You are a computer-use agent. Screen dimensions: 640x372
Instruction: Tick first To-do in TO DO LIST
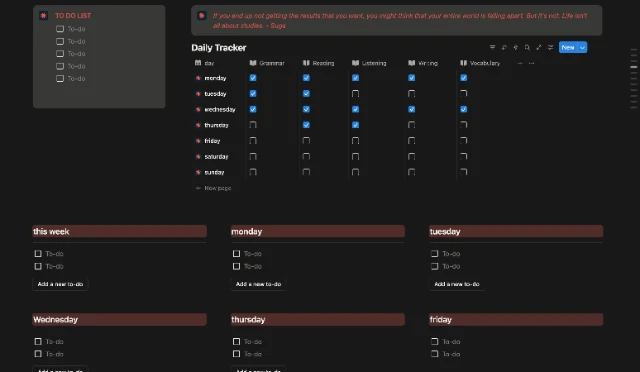pos(60,29)
